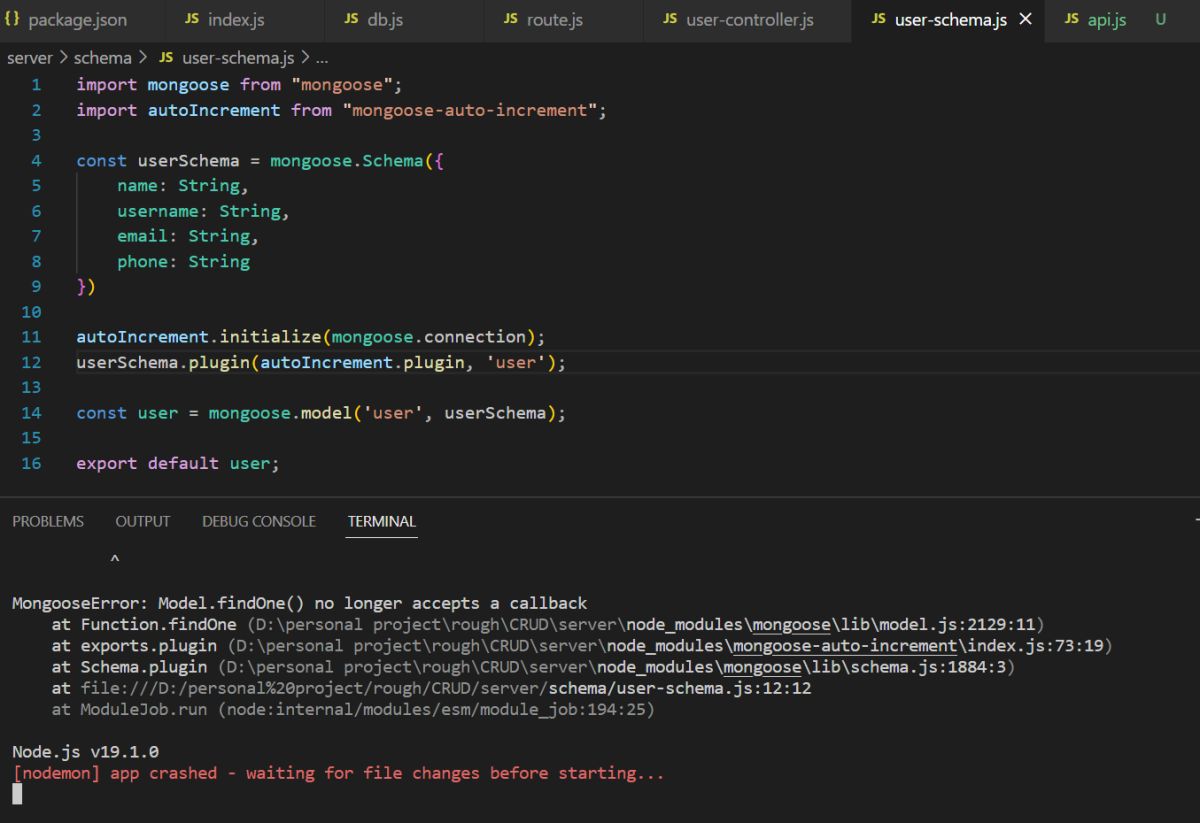Image resolution: width=1200 pixels, height=823 pixels.
Task: Open the user-controller.js tab
Action: coord(748,20)
